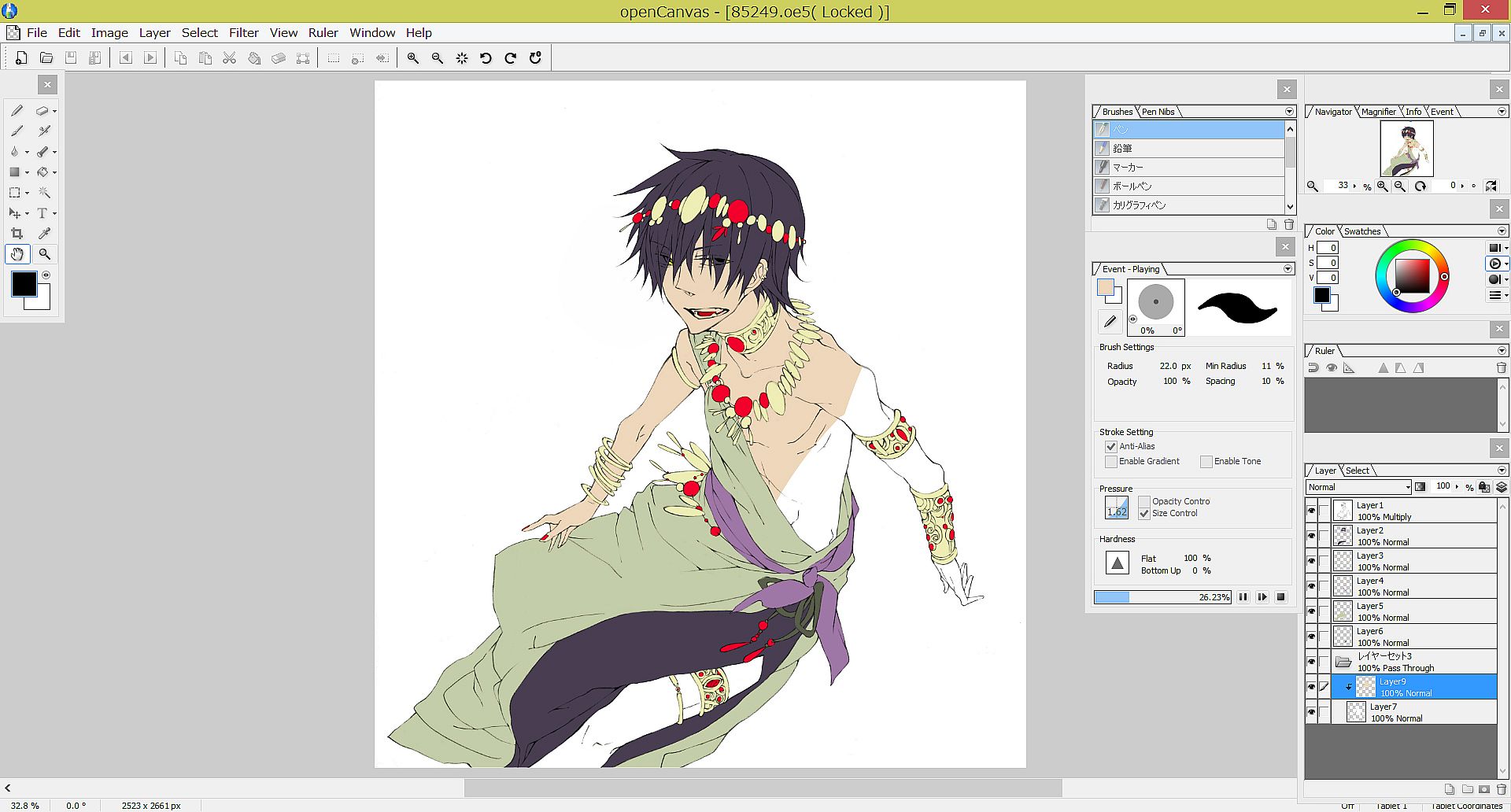Select the Eyedropper tool
This screenshot has height=812, width=1511.
44,234
